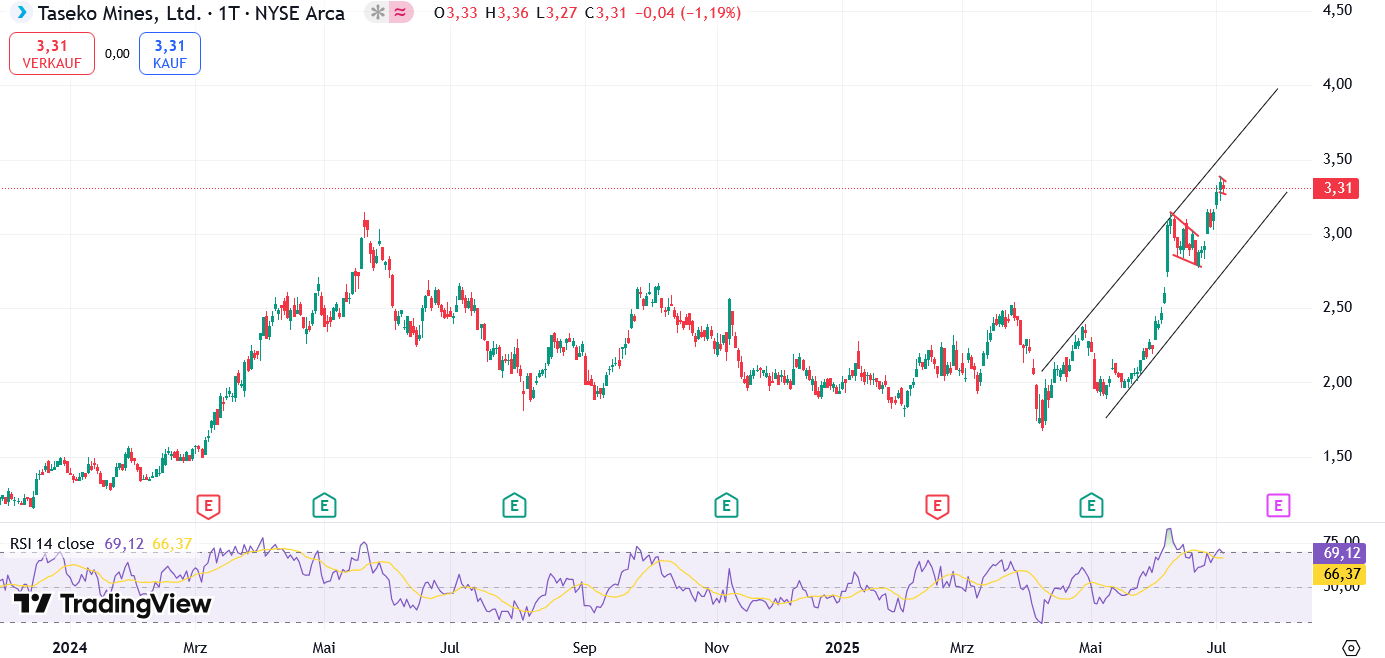Open the red earnings marker before Mrz 2025

coord(937,506)
